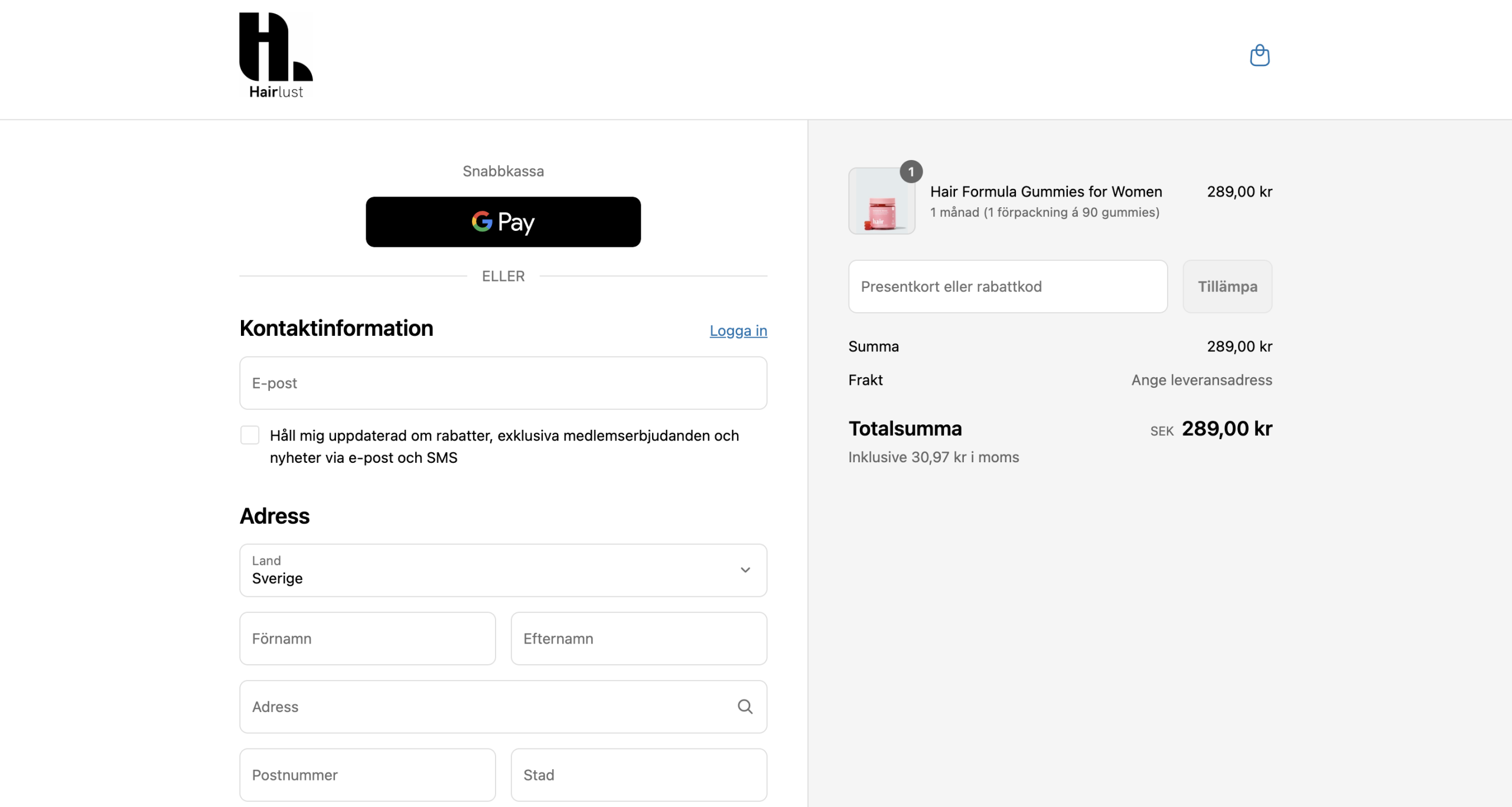Select the Efternamn text field

639,639
